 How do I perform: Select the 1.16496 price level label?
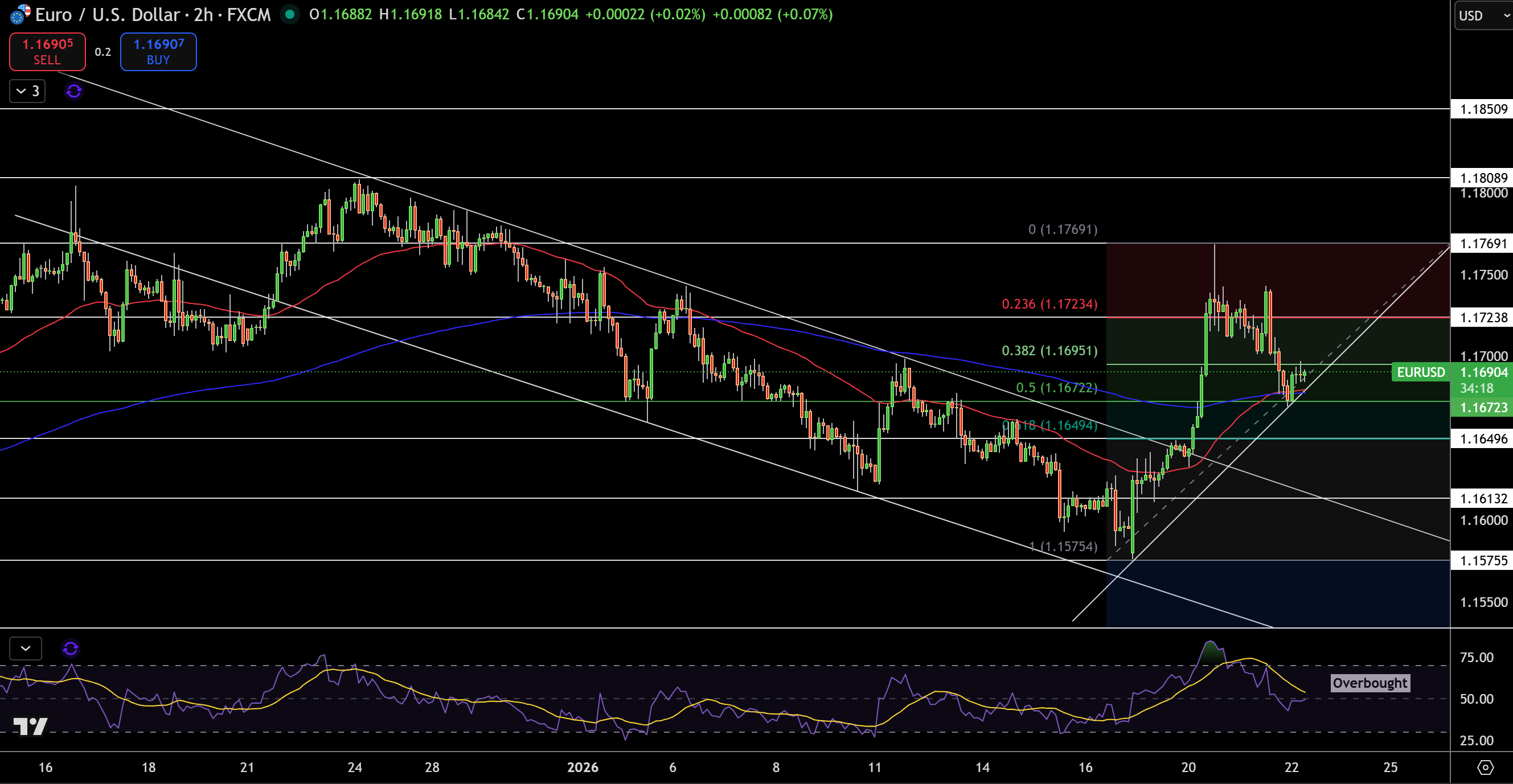pyautogui.click(x=1482, y=439)
